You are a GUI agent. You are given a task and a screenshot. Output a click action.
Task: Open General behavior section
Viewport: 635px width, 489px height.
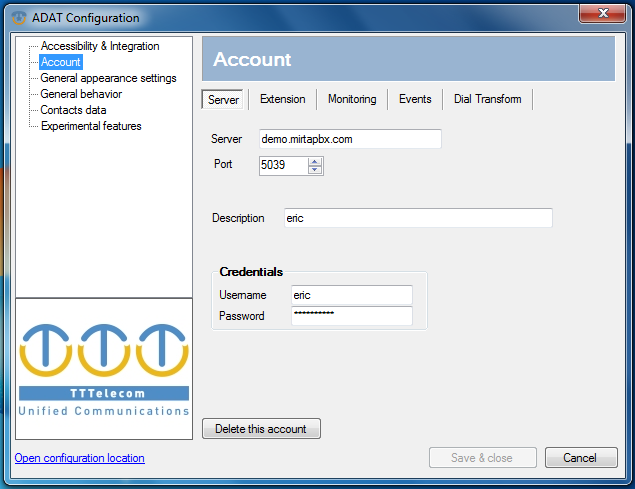tap(81, 94)
